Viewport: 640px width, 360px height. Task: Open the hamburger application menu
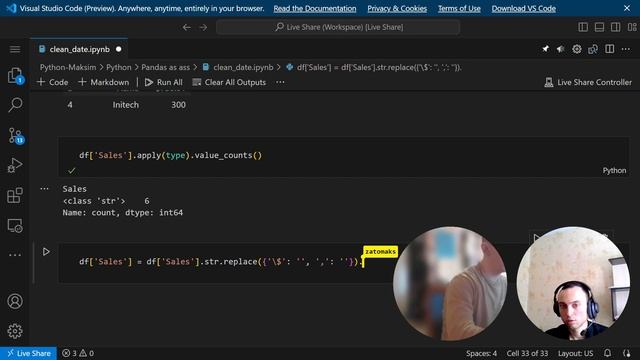15,49
